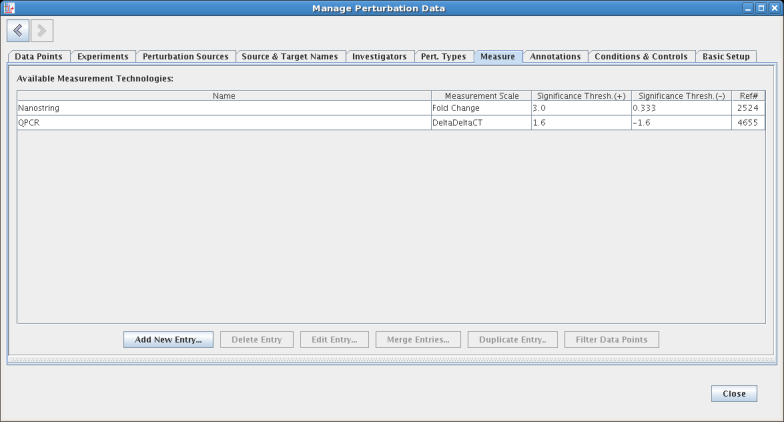Select the Conditions & Controls tab

pos(640,57)
